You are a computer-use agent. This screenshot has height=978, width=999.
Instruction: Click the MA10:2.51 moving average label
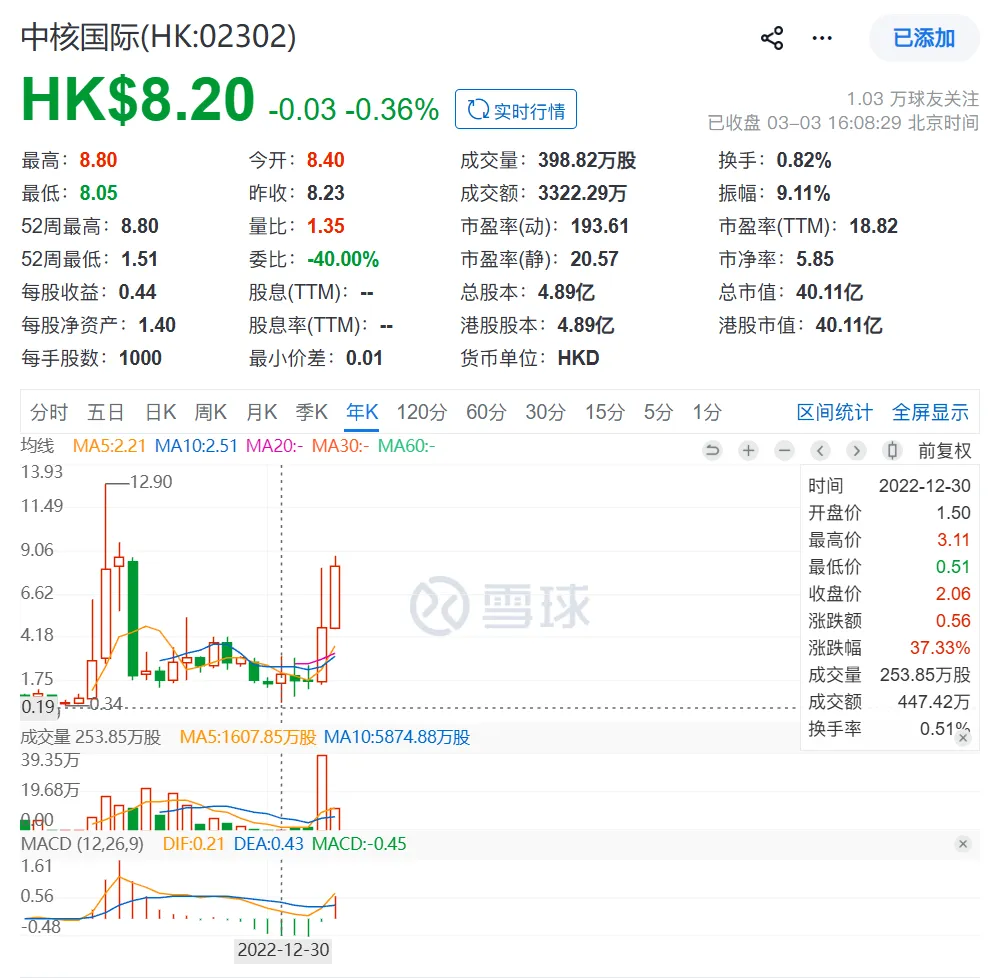tap(196, 446)
